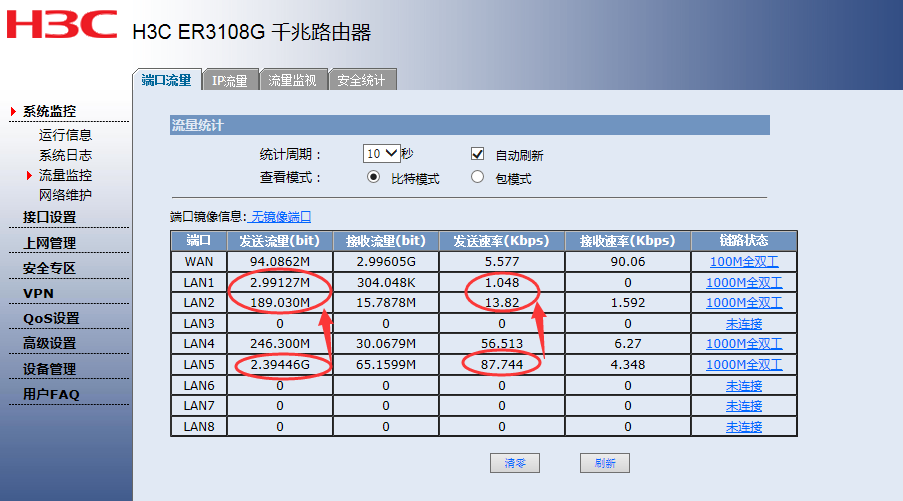The height and width of the screenshot is (501, 903).
Task: Open 网络维护 in sidebar
Action: 65,195
